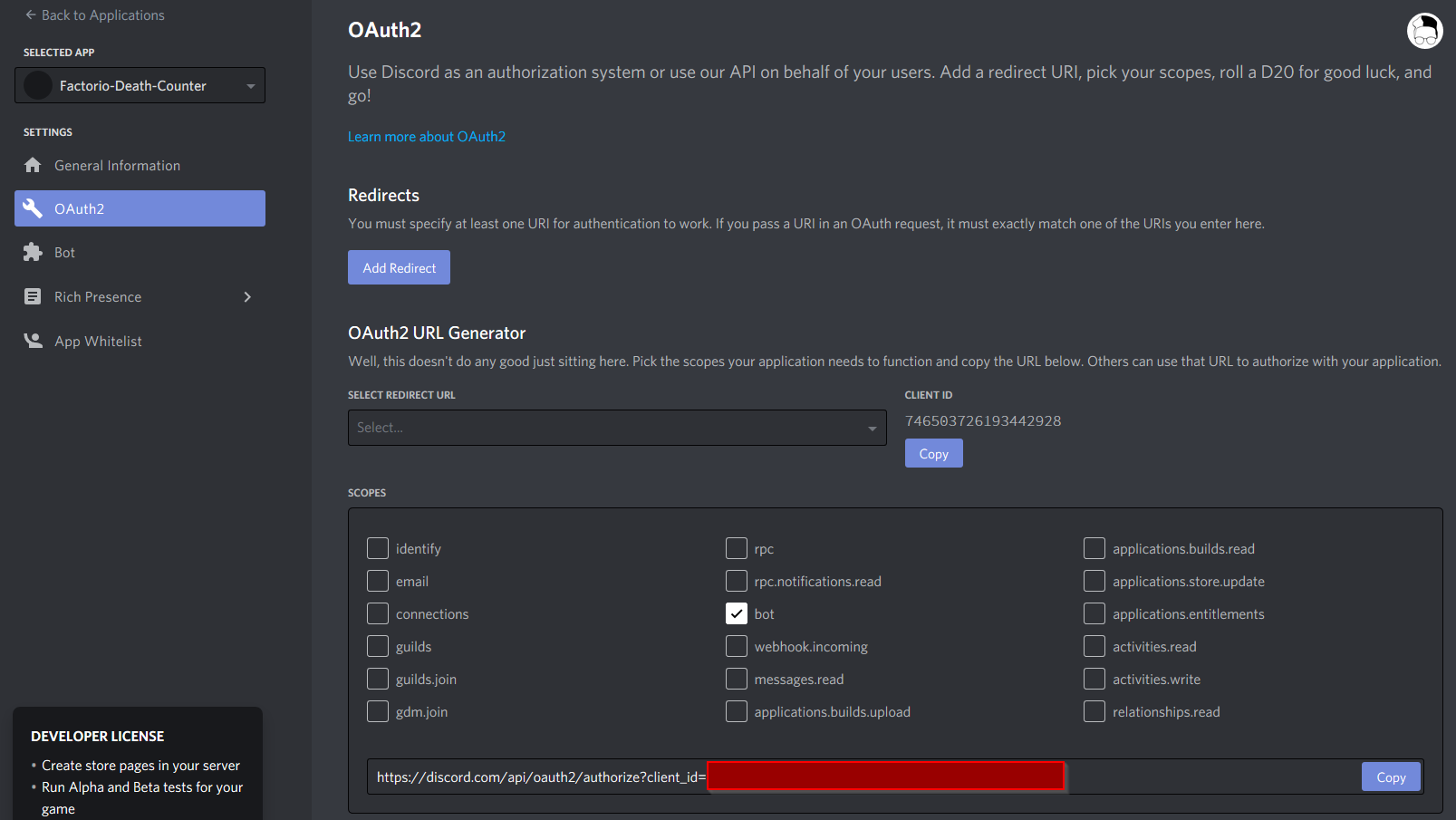
Task: Check the guilds.join scope
Action: click(x=378, y=679)
